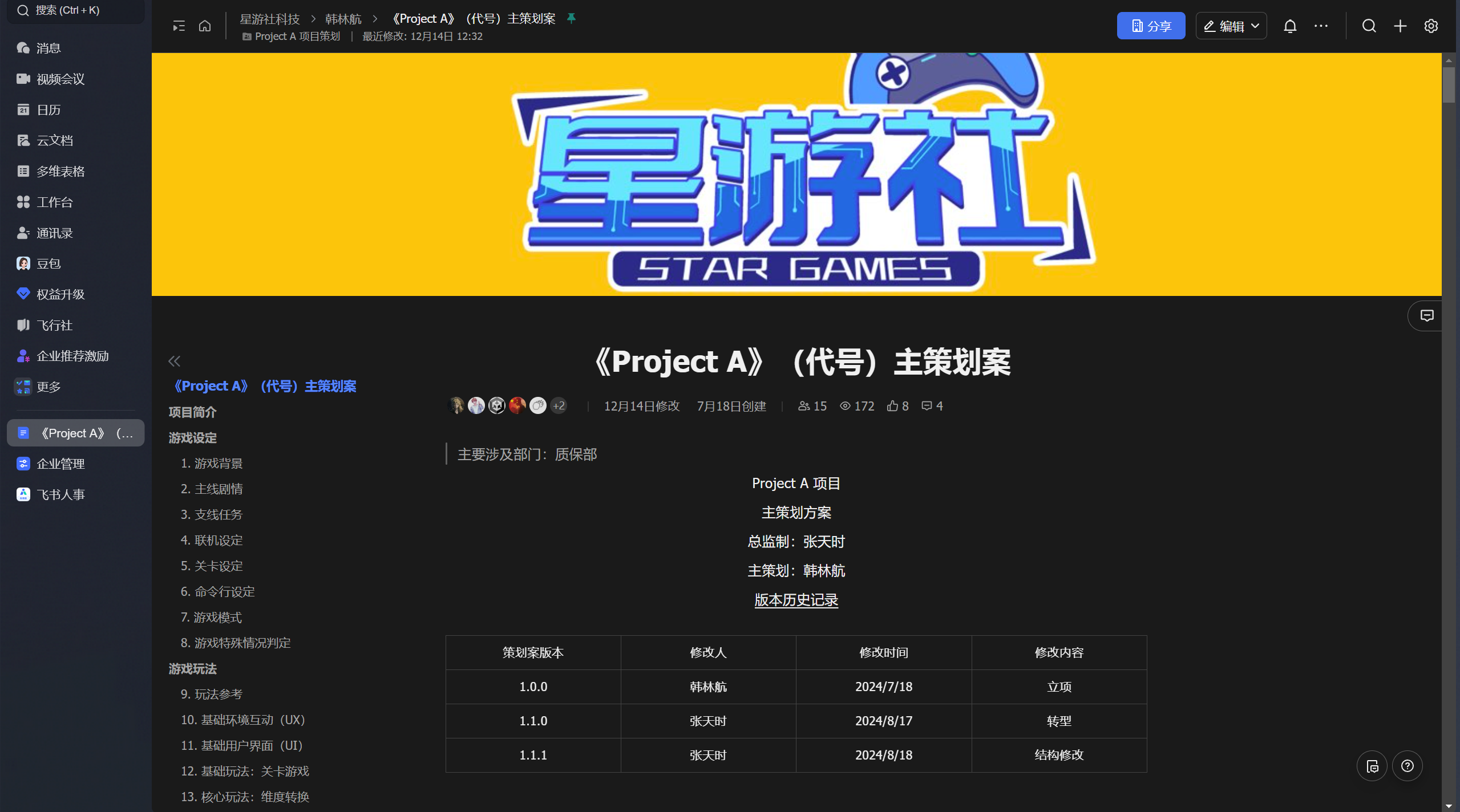The image size is (1460, 812).
Task: Select 多维表格 in the left sidebar
Action: [60, 172]
